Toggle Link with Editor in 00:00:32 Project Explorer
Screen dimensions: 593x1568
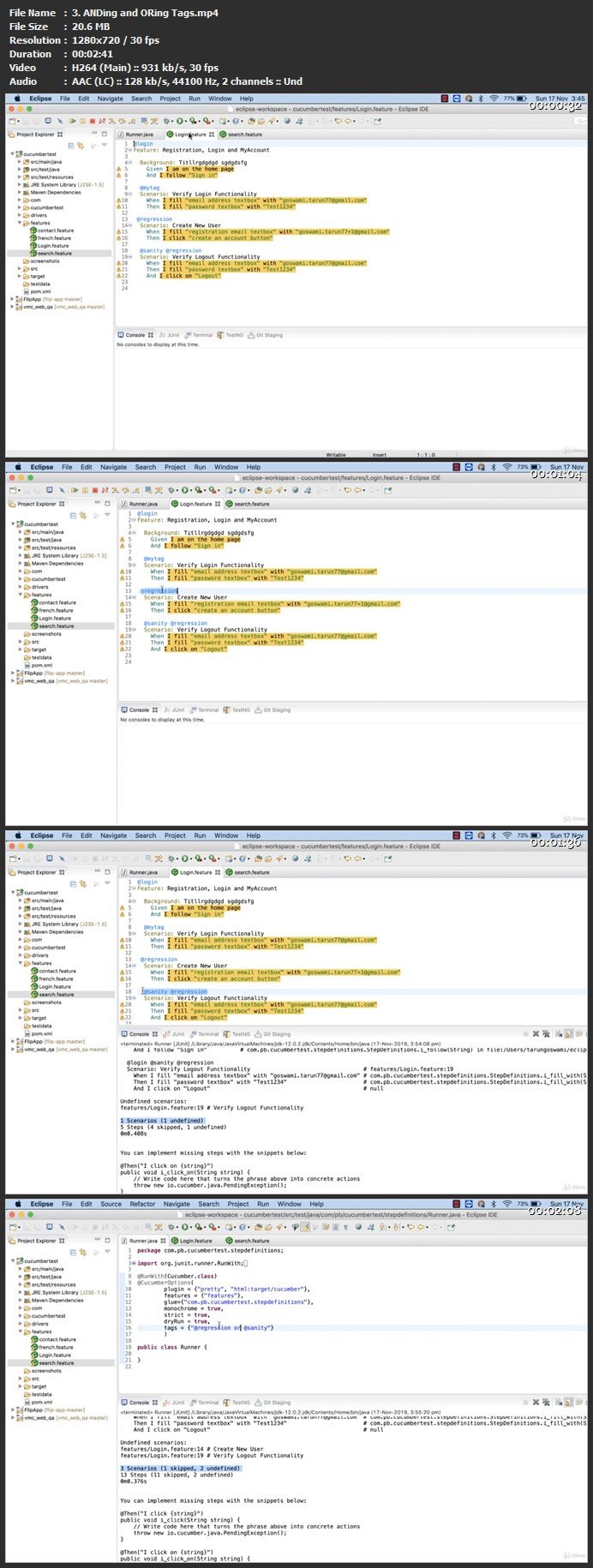(81, 146)
